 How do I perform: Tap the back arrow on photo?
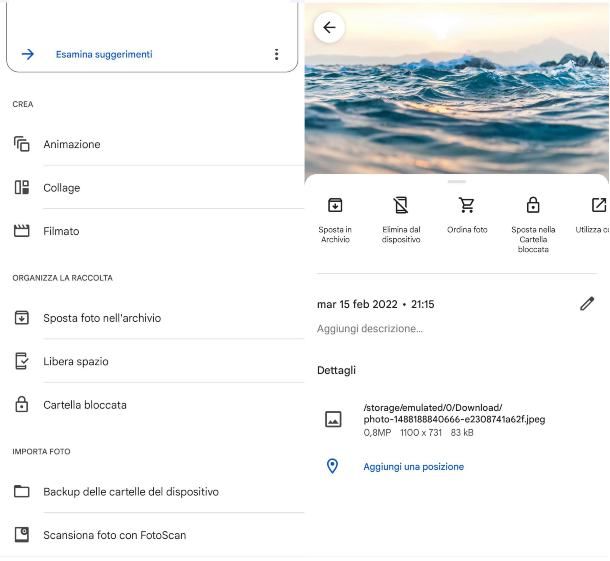tap(329, 28)
